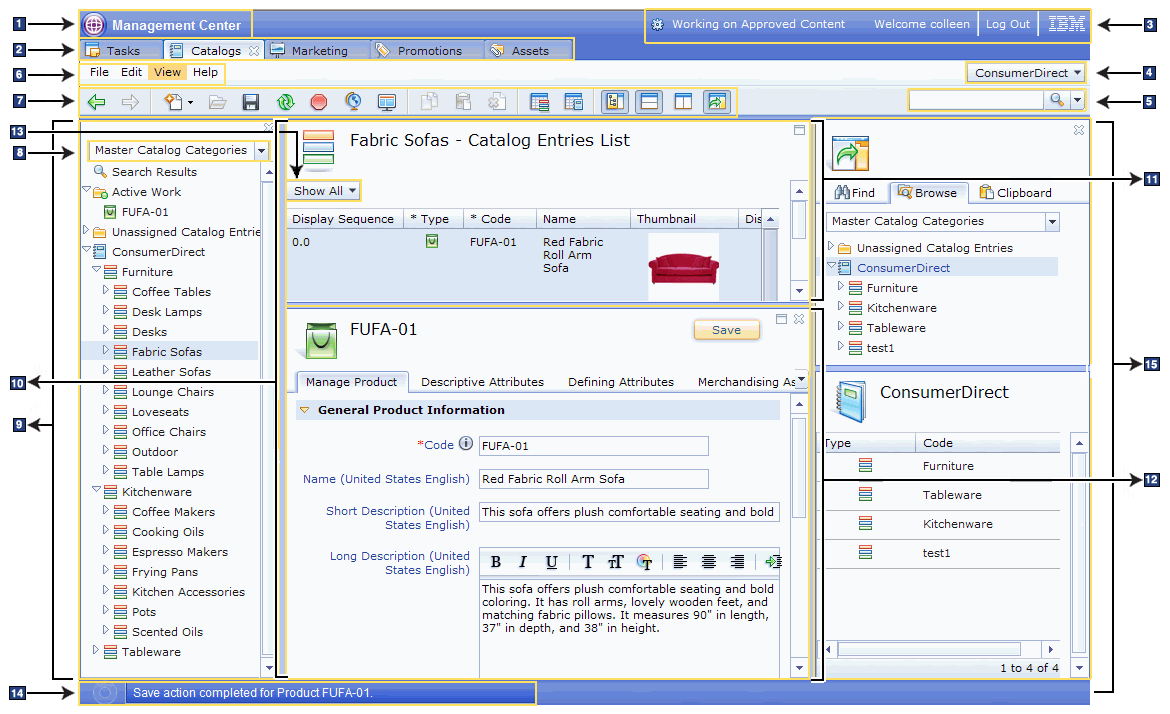Click the Name (United States English) field
Image resolution: width=1170 pixels, height=714 pixels.
coord(593,479)
